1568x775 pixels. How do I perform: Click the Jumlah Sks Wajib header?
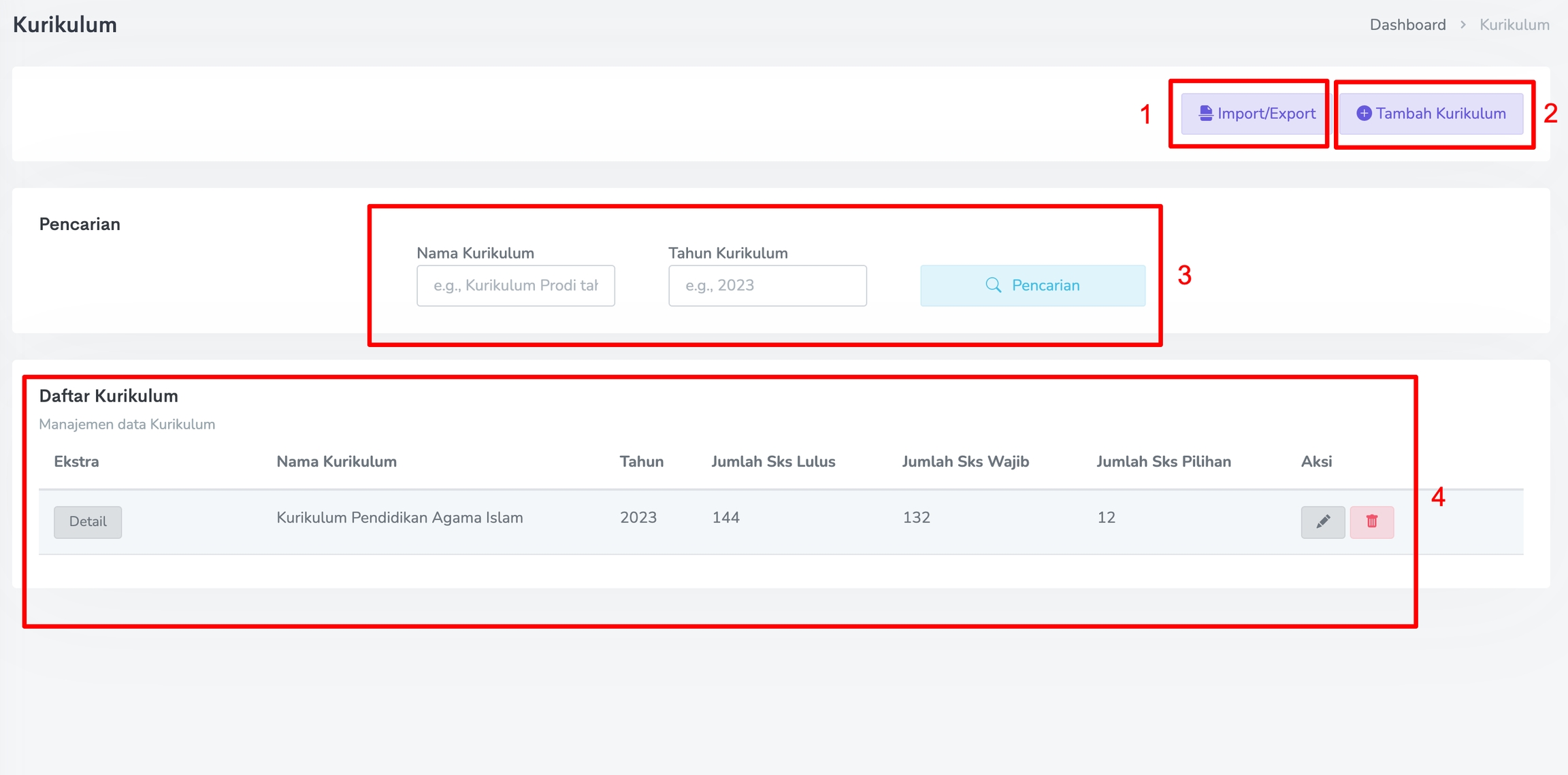pos(965,461)
